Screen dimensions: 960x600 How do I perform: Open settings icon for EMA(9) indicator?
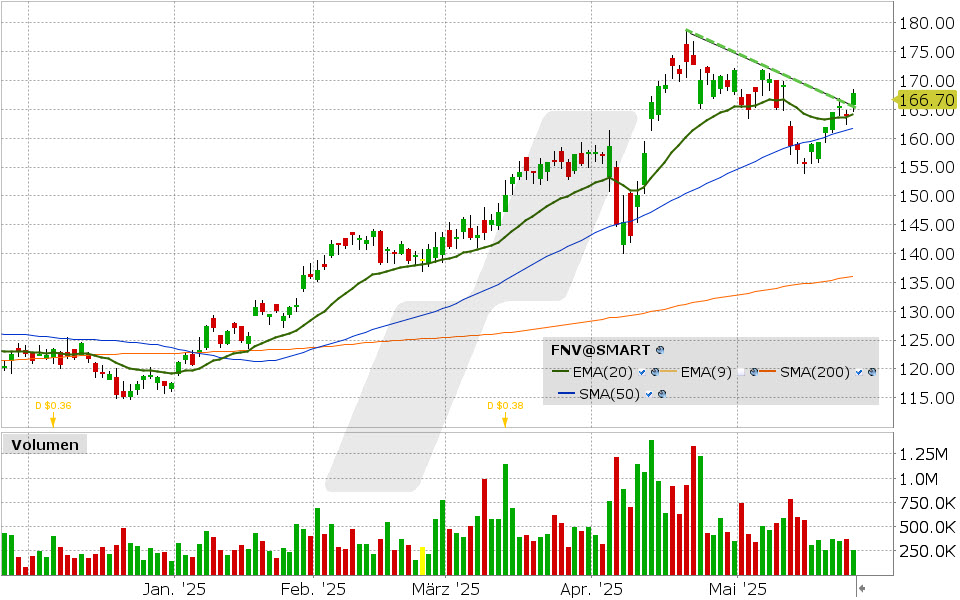click(x=754, y=372)
